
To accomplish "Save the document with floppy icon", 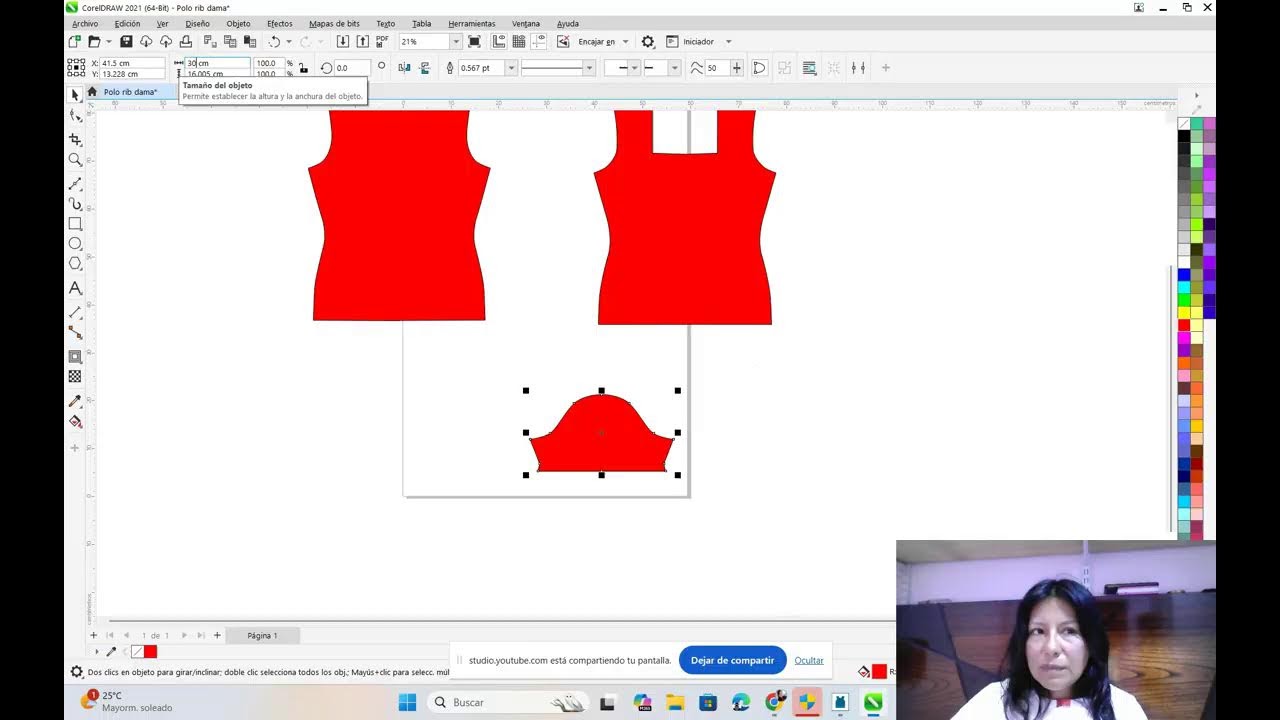I will 126,41.
